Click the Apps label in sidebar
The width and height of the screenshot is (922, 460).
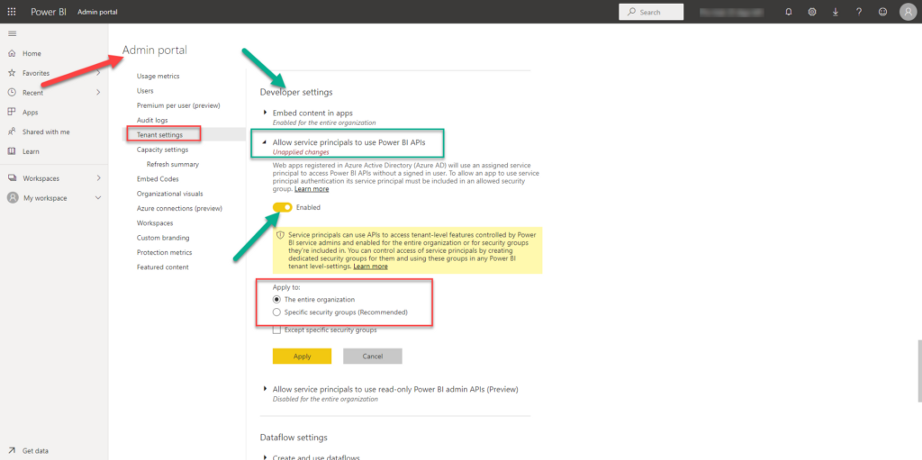30,112
